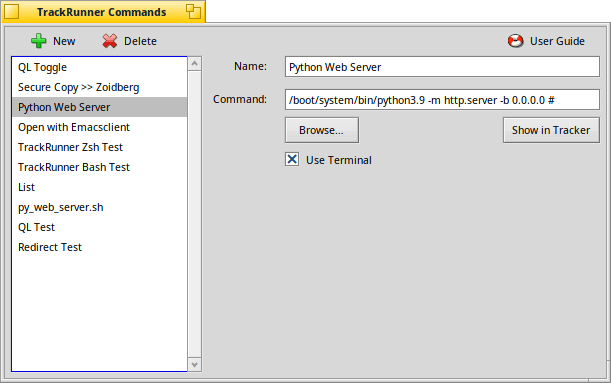Click the window zoom icon in the title tab
This screenshot has width=611, height=383.
[193, 12]
